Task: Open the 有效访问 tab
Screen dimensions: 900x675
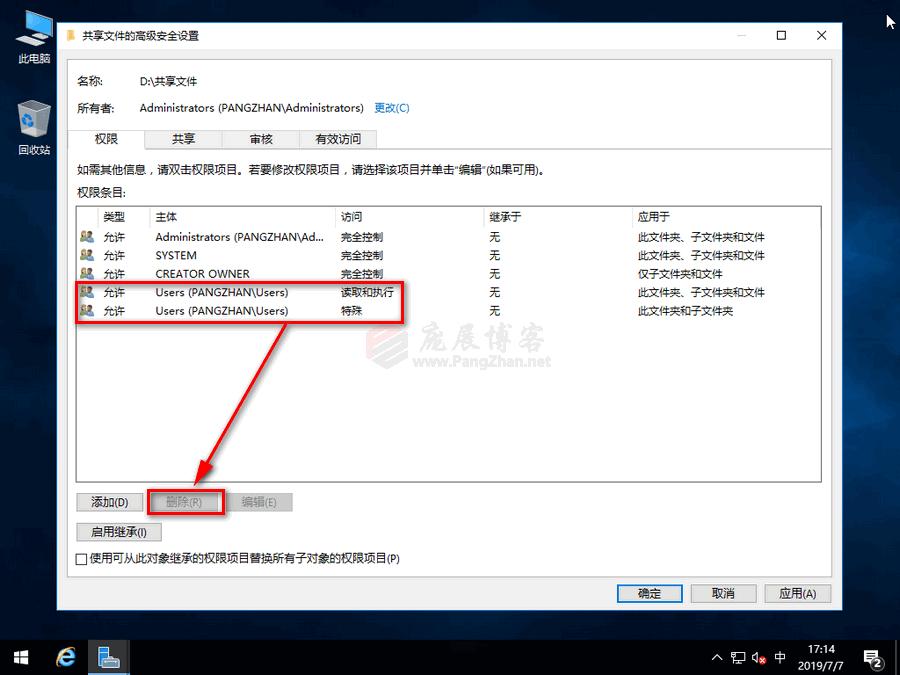Action: (338, 139)
